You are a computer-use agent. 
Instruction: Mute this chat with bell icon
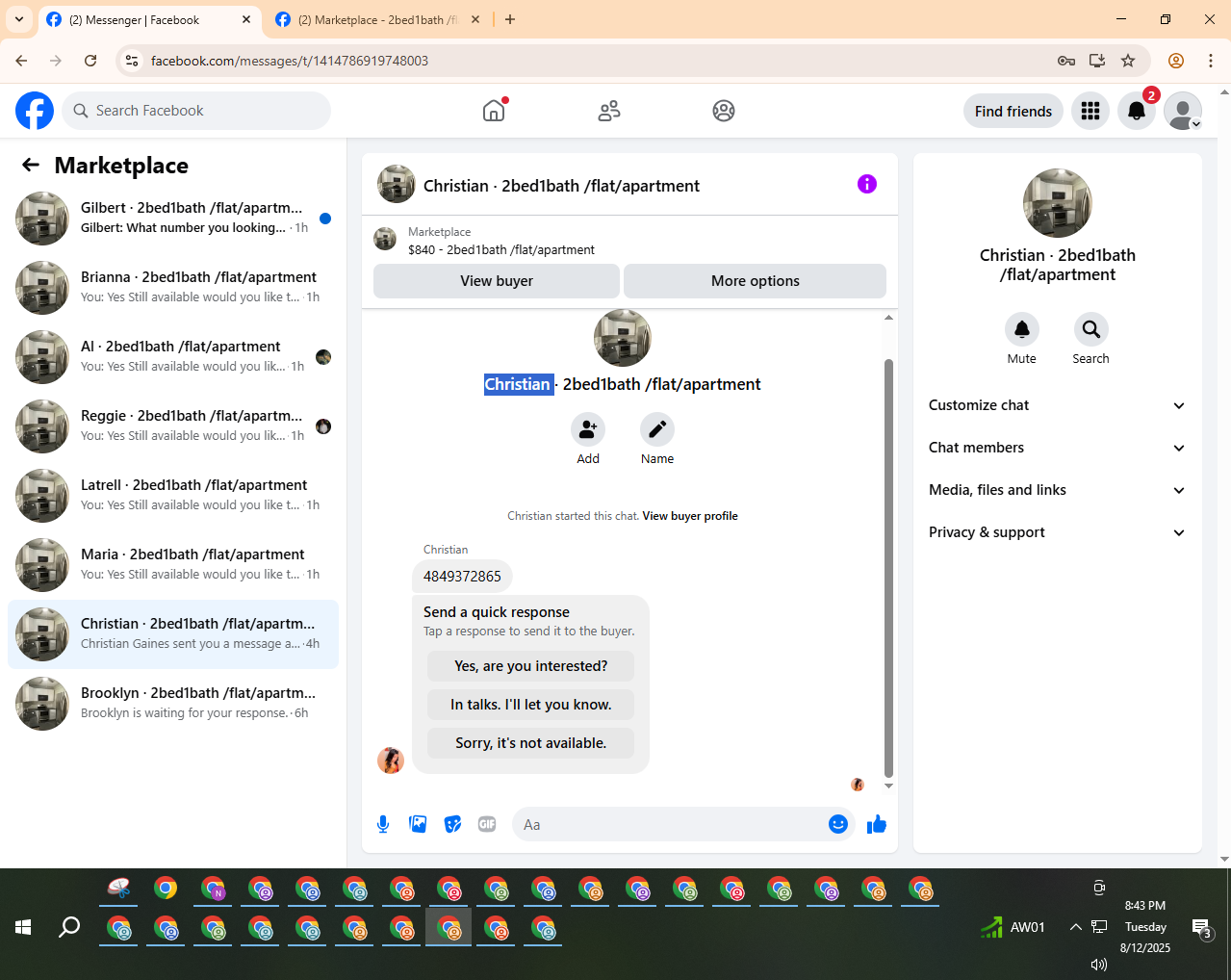click(x=1022, y=329)
